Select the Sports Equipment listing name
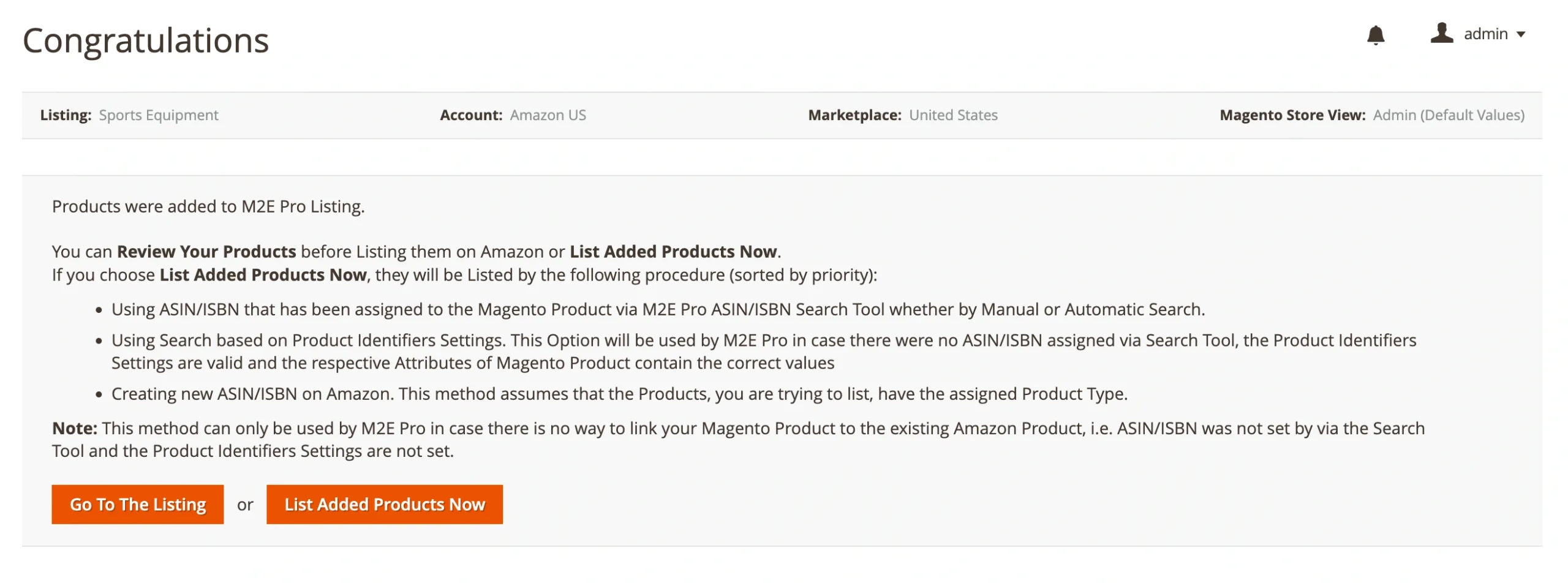1568x583 pixels. (x=158, y=115)
